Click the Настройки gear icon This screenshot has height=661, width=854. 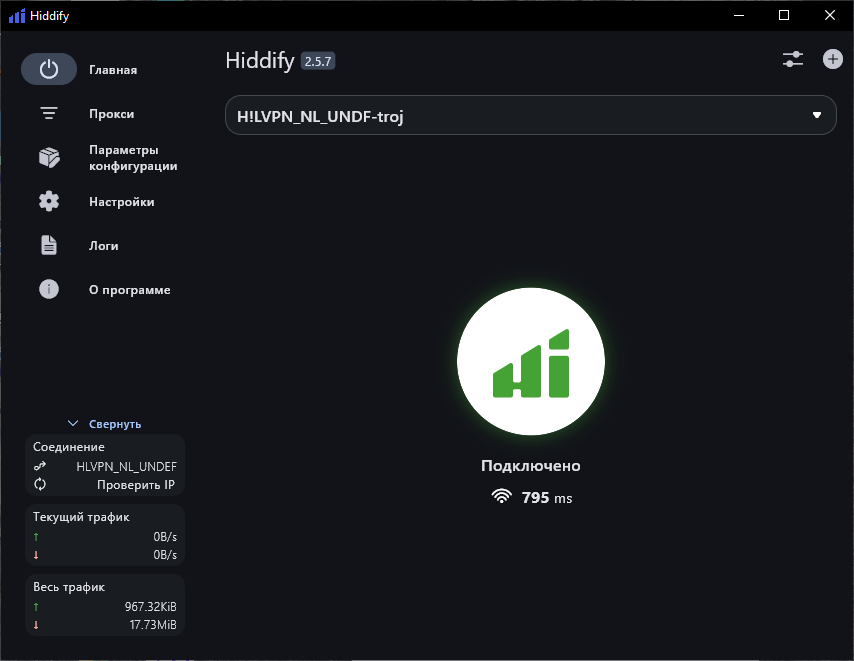coord(49,201)
